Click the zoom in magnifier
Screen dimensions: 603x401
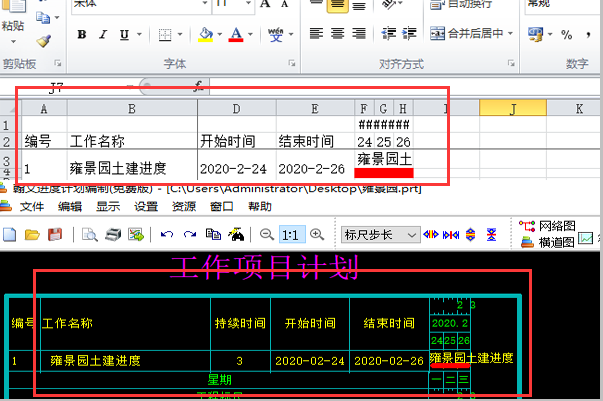click(x=317, y=234)
